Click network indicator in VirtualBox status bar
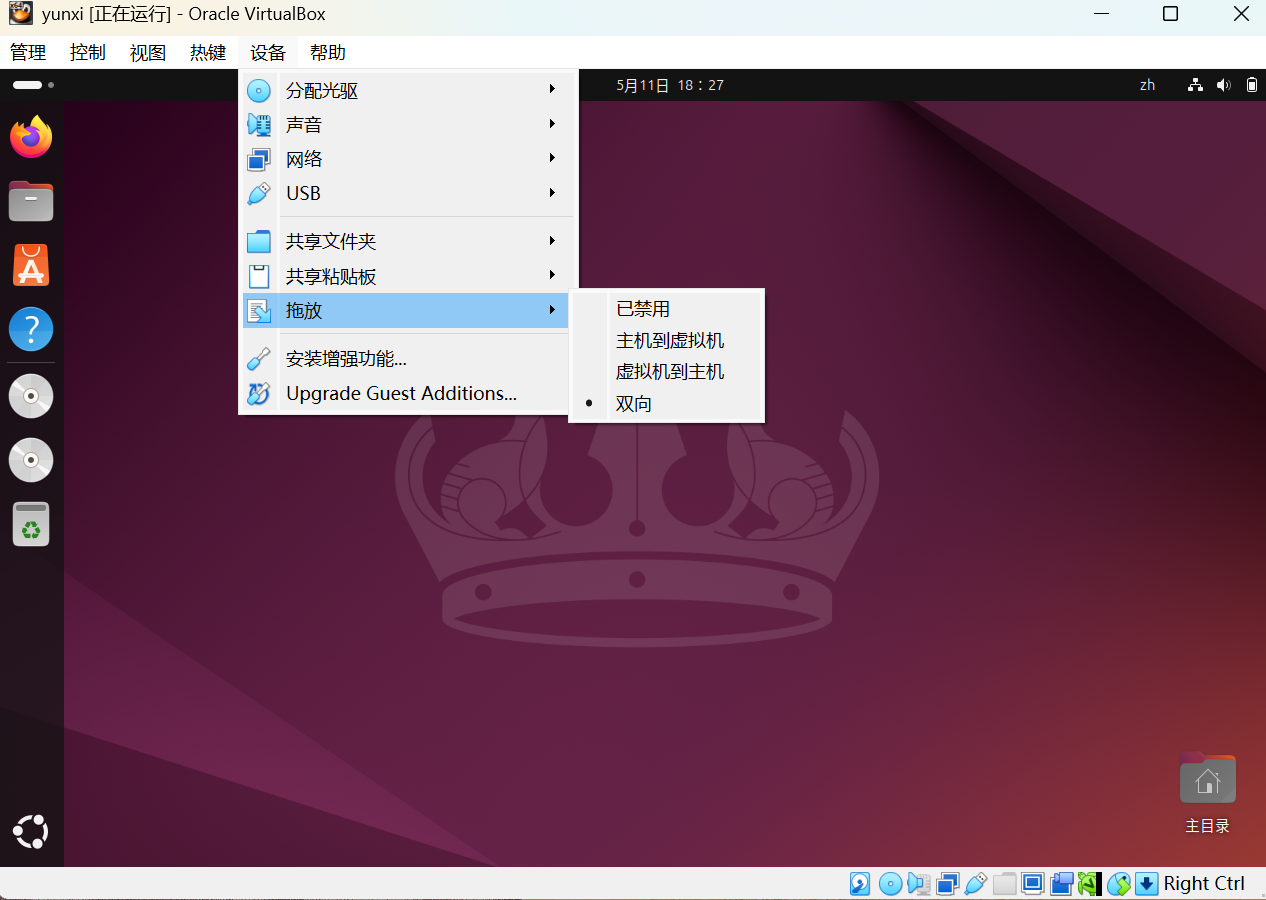The height and width of the screenshot is (900, 1266). [x=947, y=884]
